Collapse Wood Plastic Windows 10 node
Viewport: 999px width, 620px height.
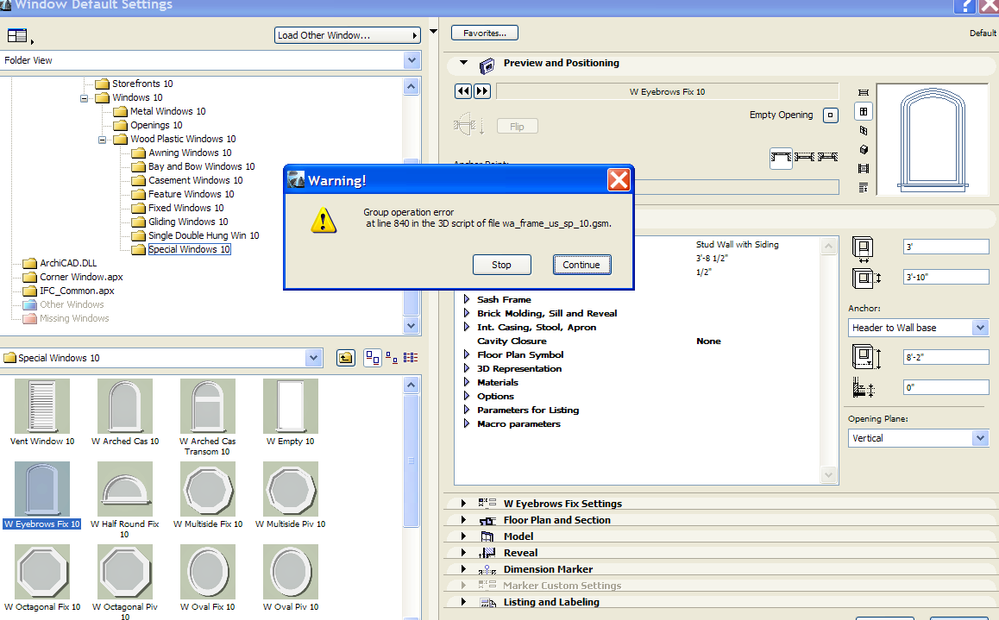click(102, 140)
